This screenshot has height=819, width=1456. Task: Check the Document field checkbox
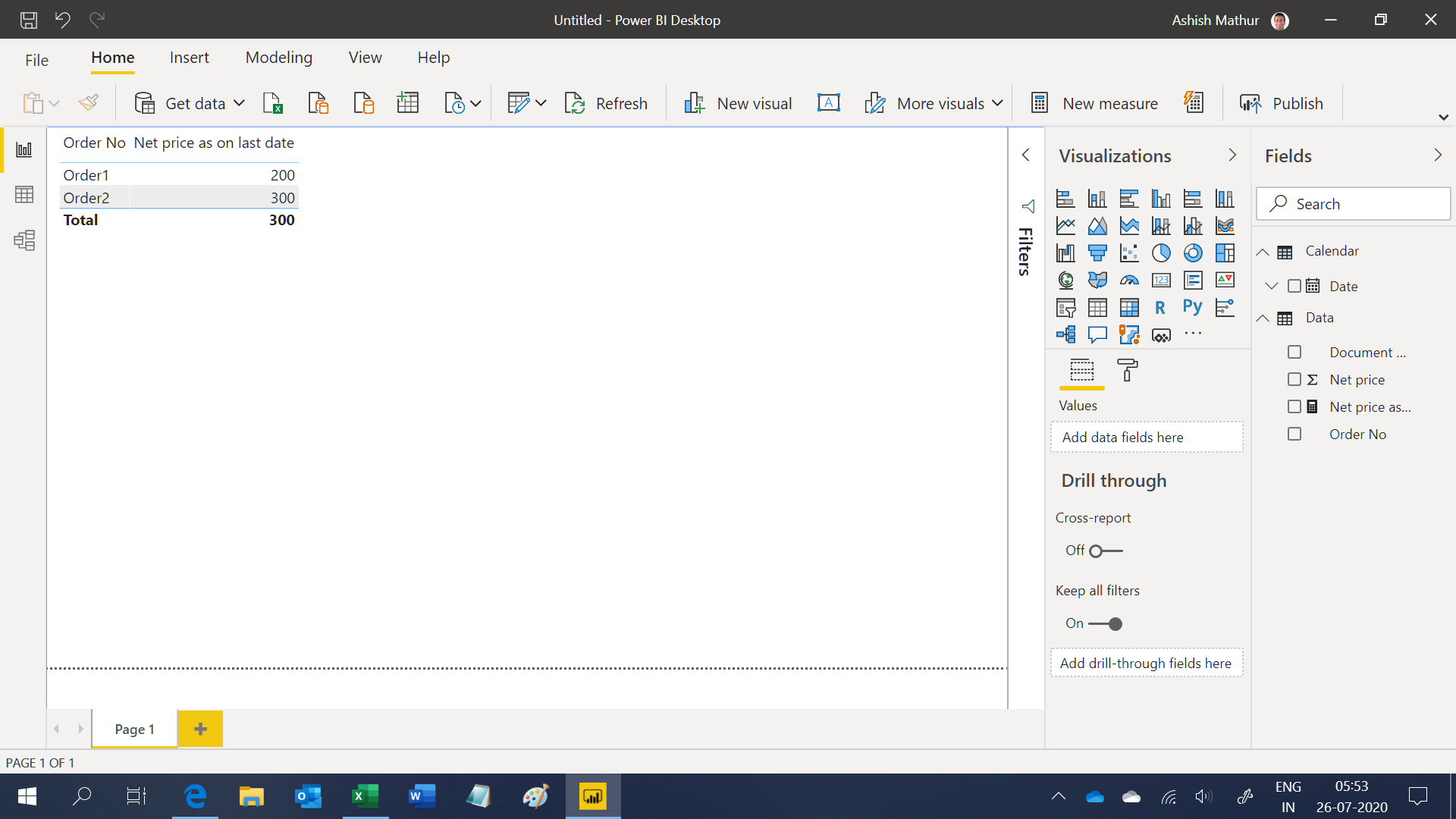pyautogui.click(x=1294, y=352)
